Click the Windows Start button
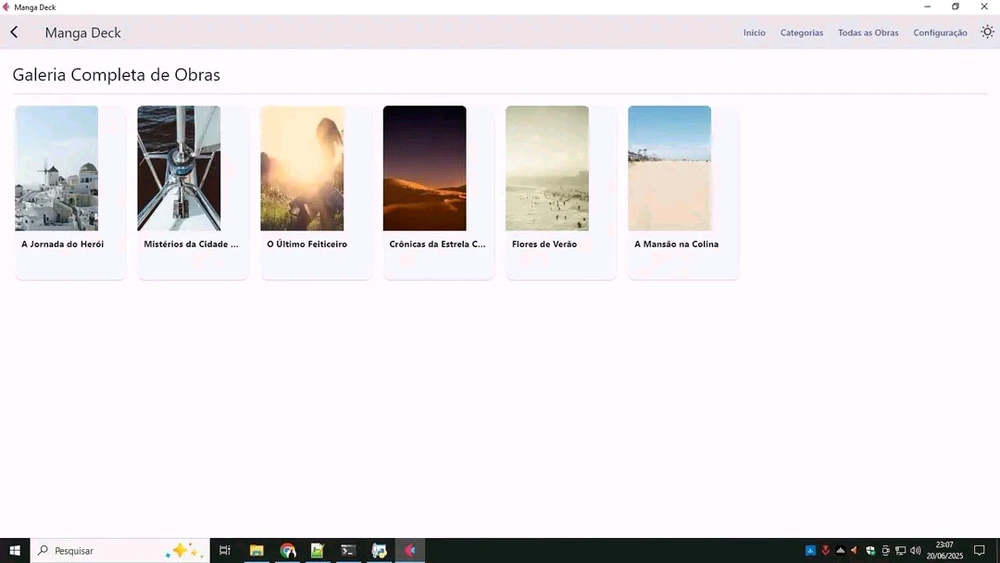This screenshot has height=563, width=1000. [15, 550]
